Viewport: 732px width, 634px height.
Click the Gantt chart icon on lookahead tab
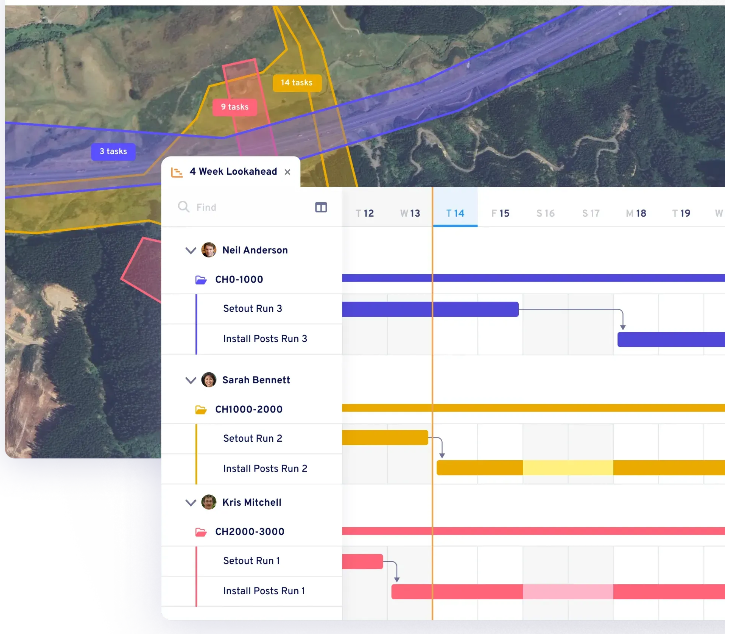point(177,172)
